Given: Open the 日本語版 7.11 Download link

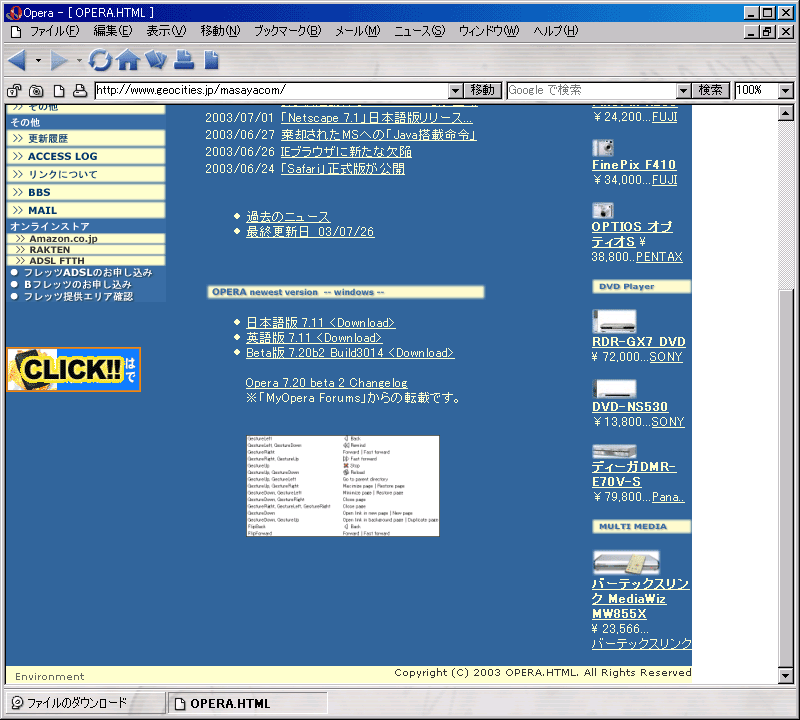Looking at the screenshot, I should click(320, 323).
